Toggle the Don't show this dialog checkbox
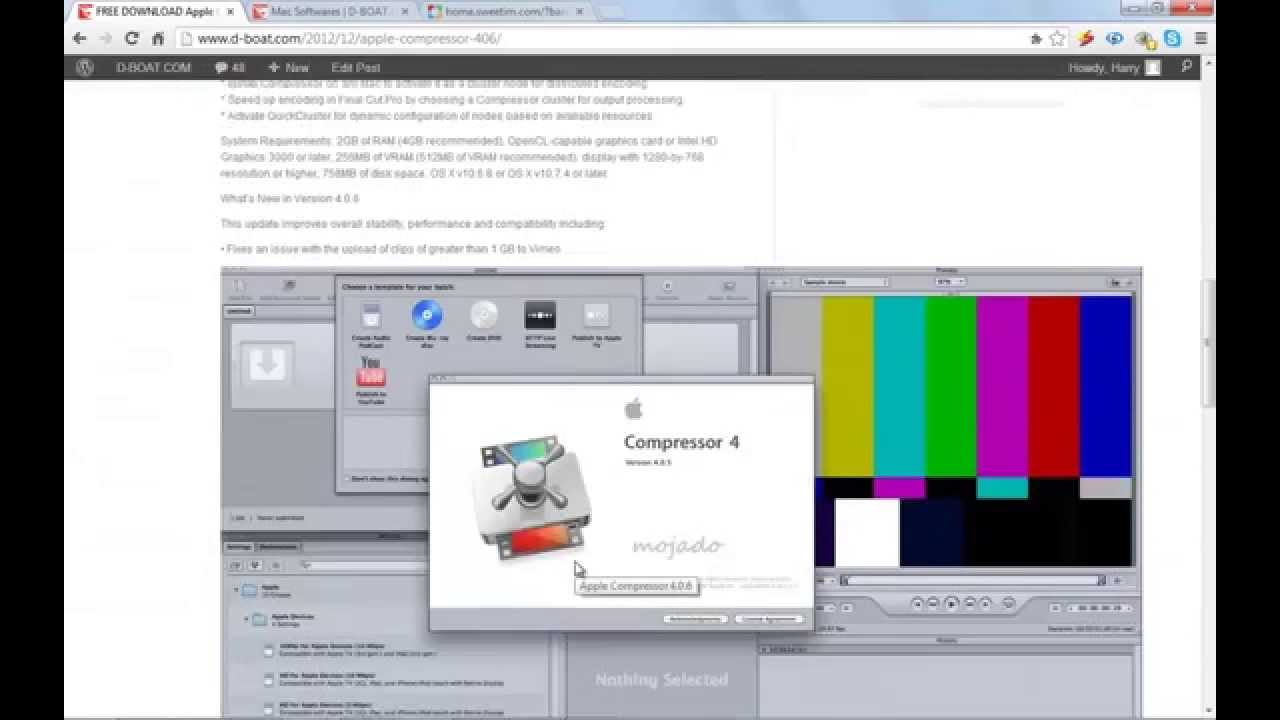 coord(347,479)
